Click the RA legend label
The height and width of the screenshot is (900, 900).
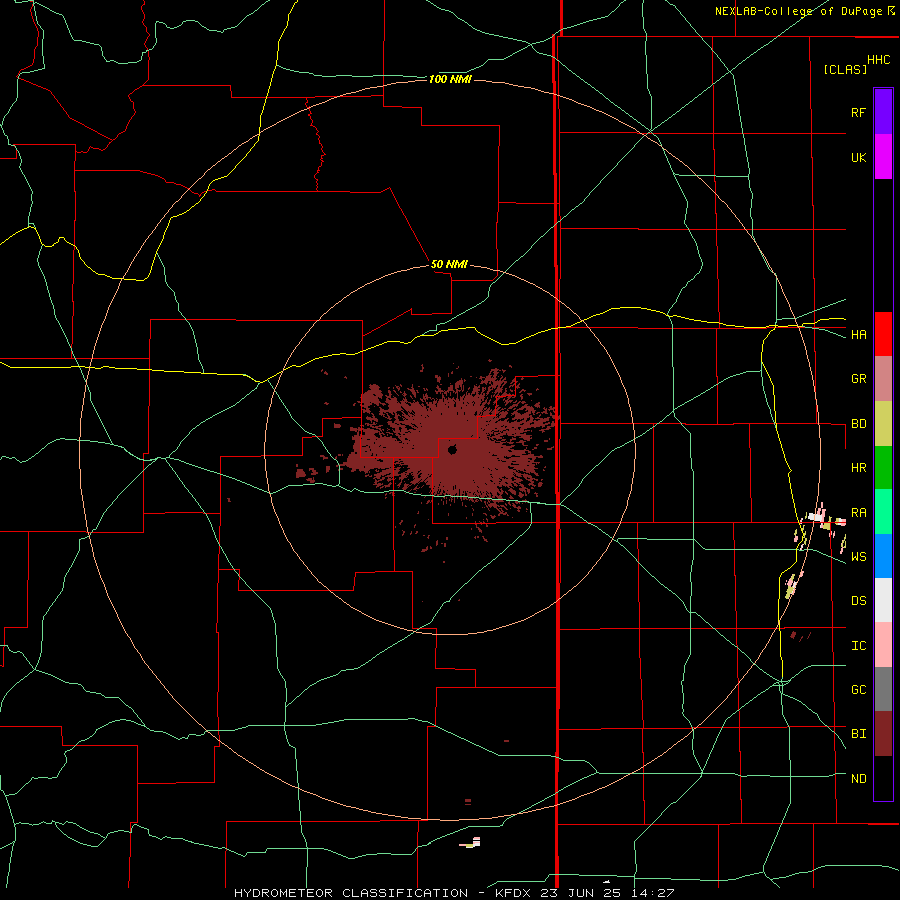pos(858,512)
